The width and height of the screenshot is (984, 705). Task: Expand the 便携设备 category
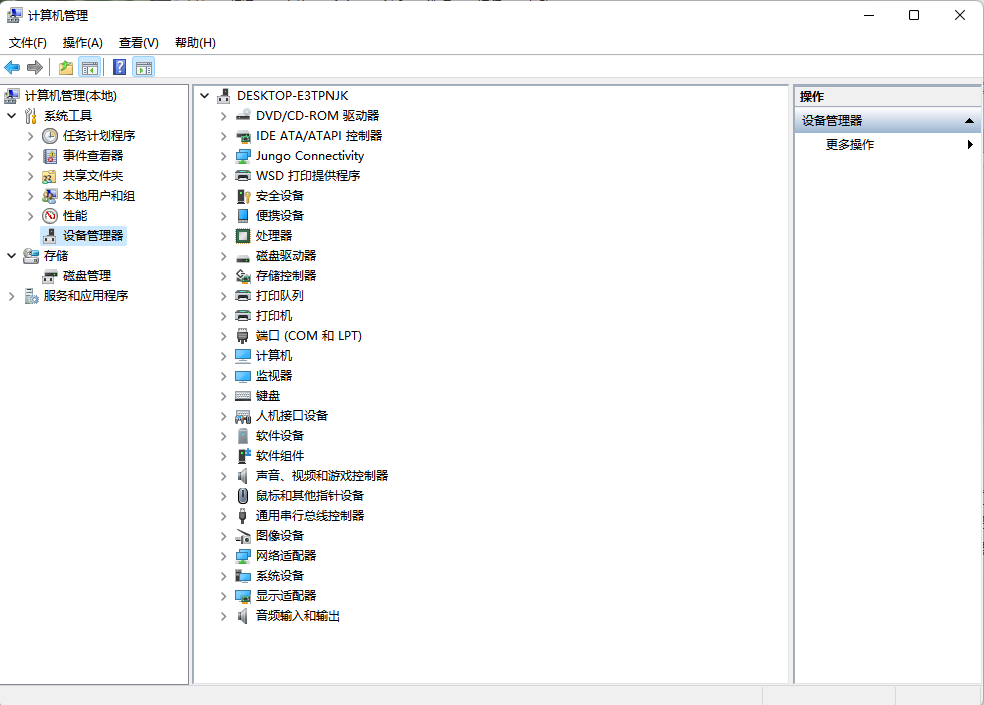pyautogui.click(x=223, y=216)
